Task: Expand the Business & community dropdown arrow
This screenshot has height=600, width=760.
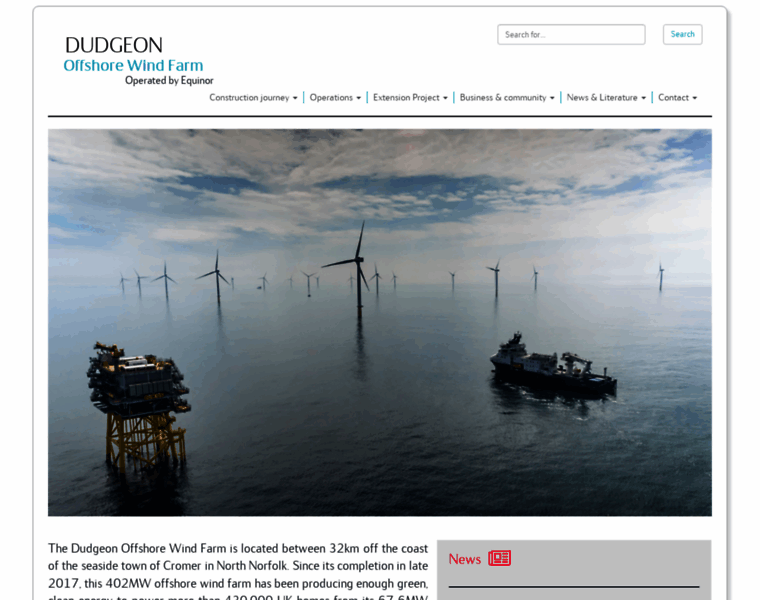Action: (x=552, y=98)
